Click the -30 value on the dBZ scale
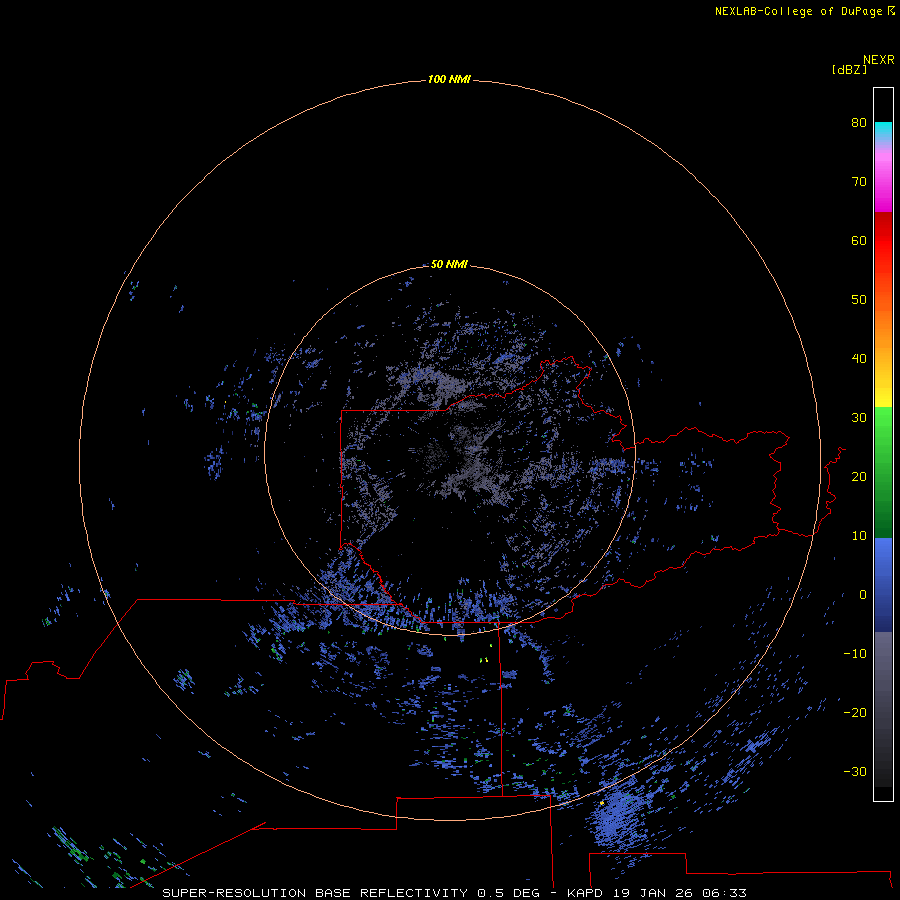This screenshot has height=900, width=900. [x=855, y=771]
